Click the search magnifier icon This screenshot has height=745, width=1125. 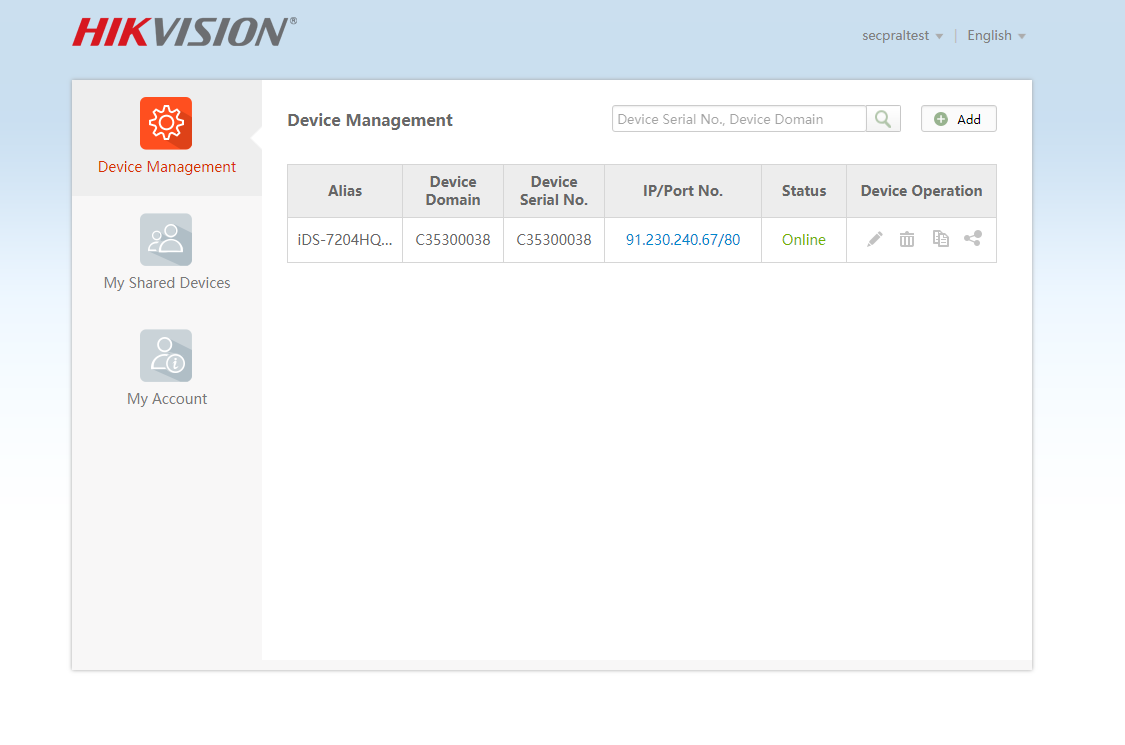click(883, 118)
